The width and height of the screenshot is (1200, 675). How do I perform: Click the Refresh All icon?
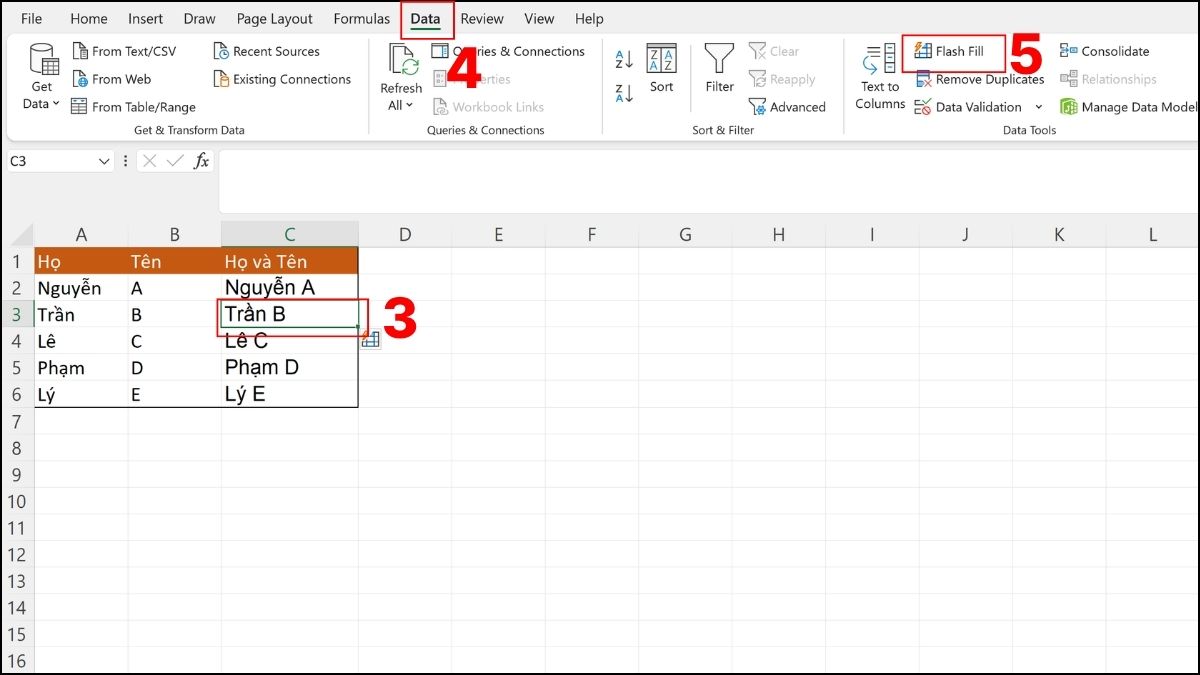[402, 58]
